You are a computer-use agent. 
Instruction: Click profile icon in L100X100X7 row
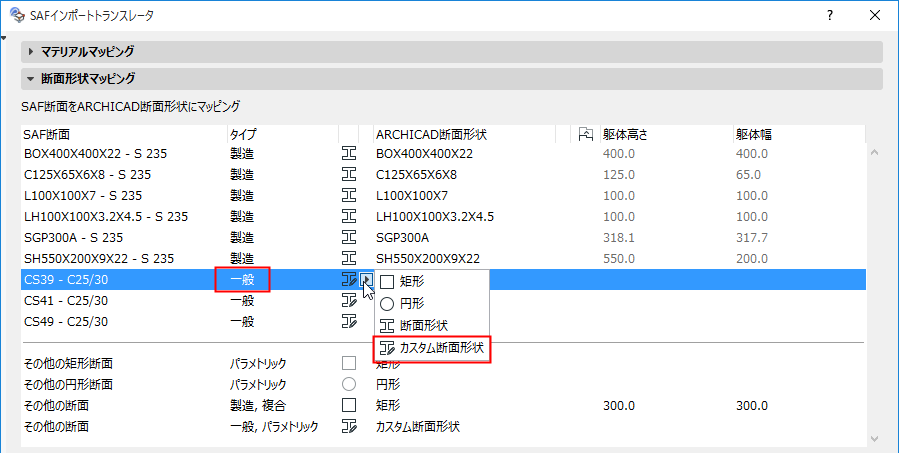click(x=349, y=196)
